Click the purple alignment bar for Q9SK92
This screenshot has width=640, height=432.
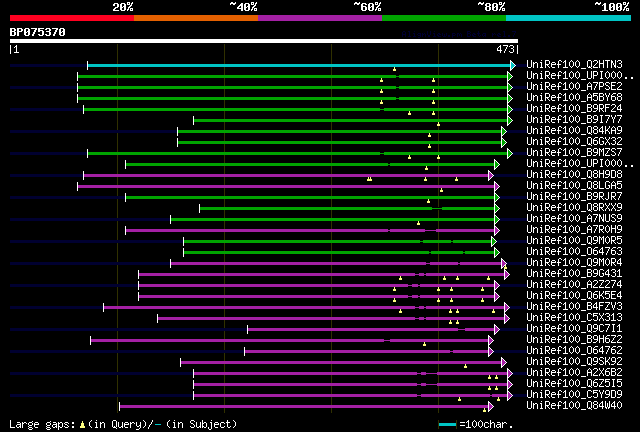pos(341,363)
